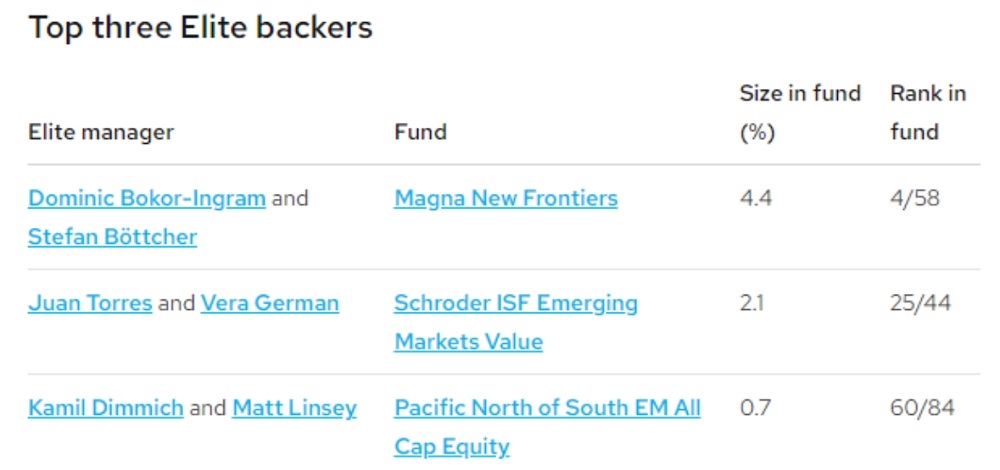1000x470 pixels.
Task: Click the Top three Elite backers heading
Action: pyautogui.click(x=200, y=28)
